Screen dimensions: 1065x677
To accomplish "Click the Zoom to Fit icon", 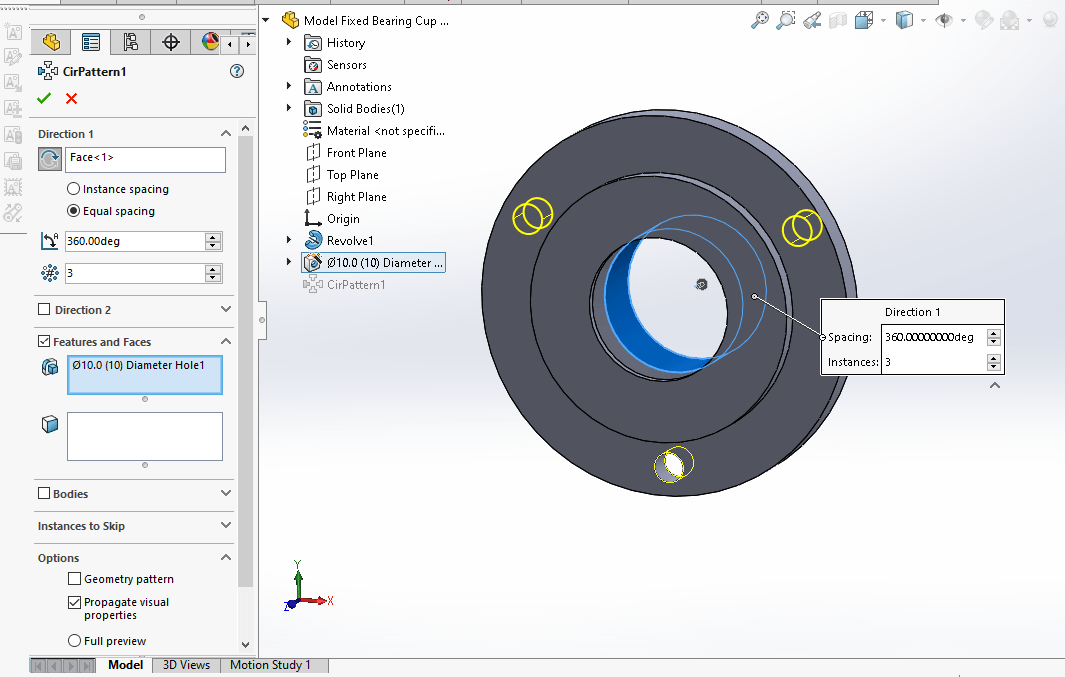I will 760,19.
